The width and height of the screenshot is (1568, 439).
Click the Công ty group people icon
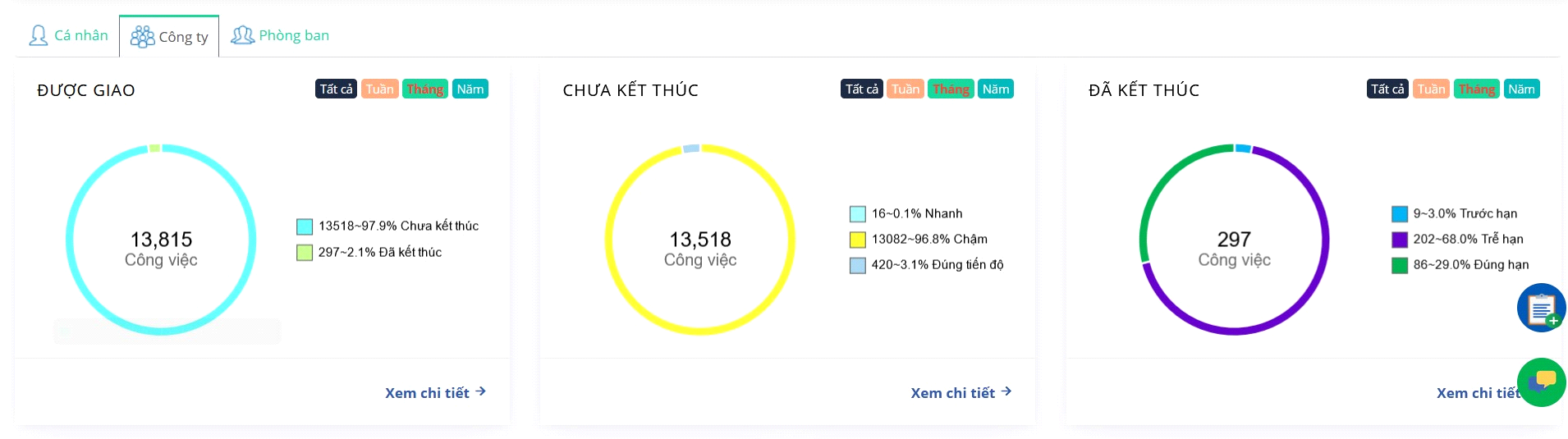click(x=142, y=37)
